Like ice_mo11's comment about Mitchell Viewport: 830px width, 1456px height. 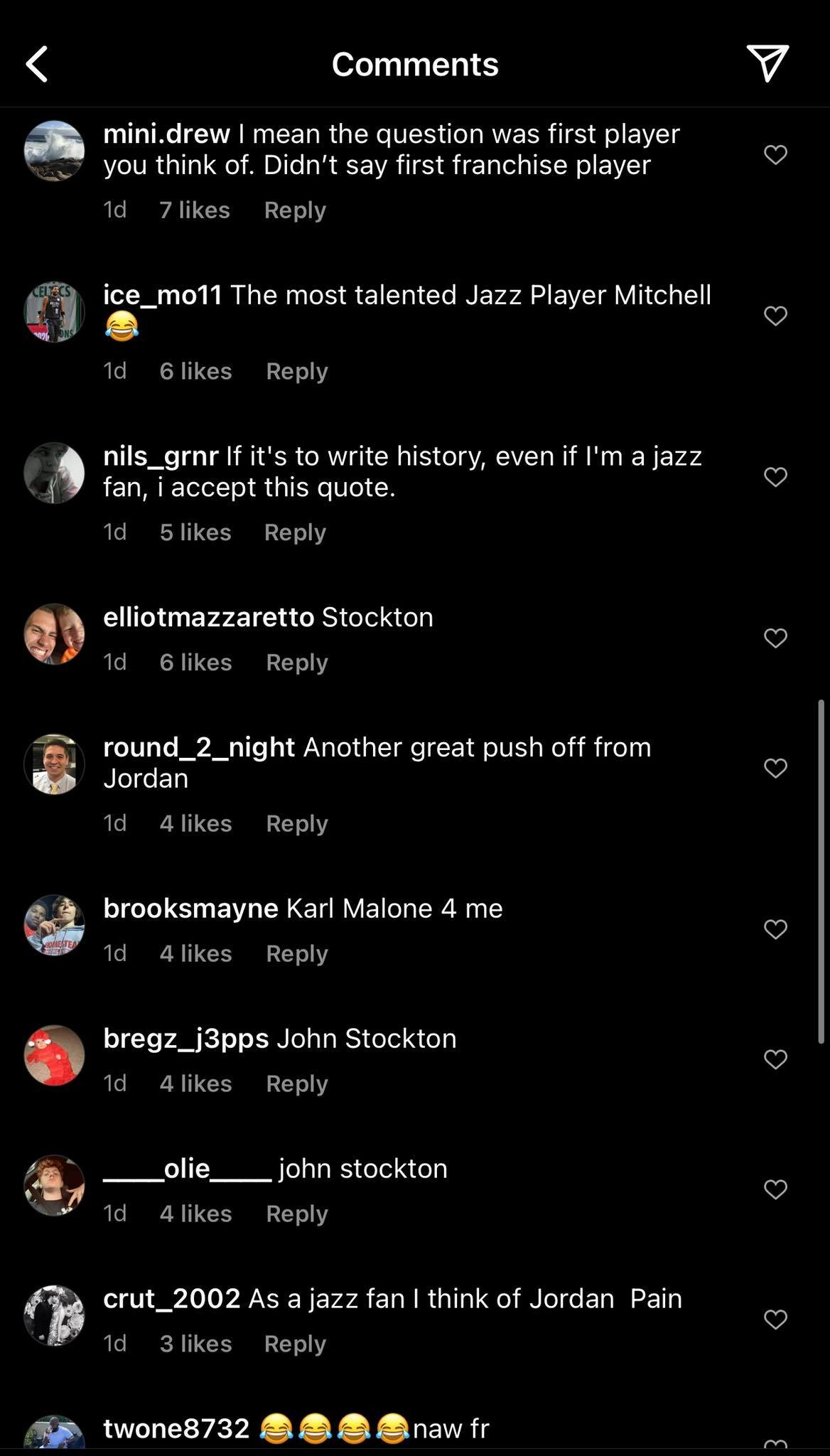(x=775, y=316)
